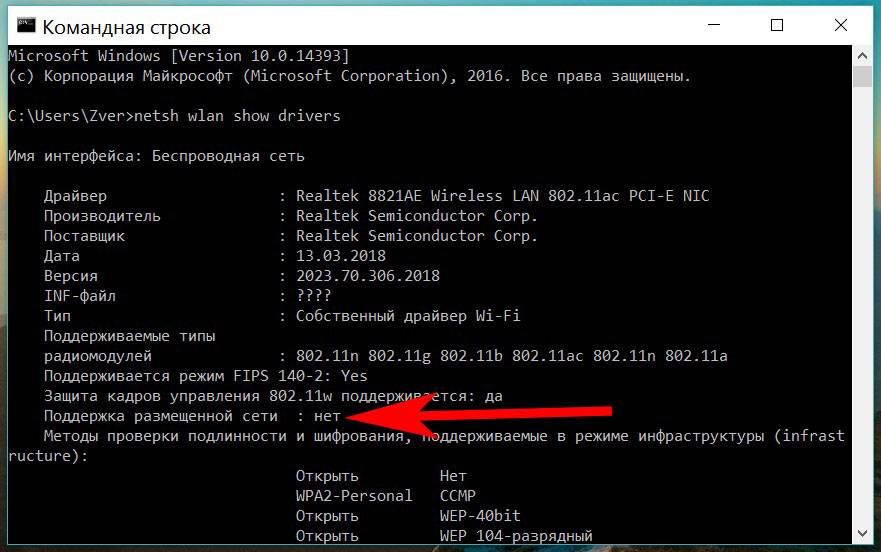Open the Command Prompt system menu icon

(x=25, y=26)
